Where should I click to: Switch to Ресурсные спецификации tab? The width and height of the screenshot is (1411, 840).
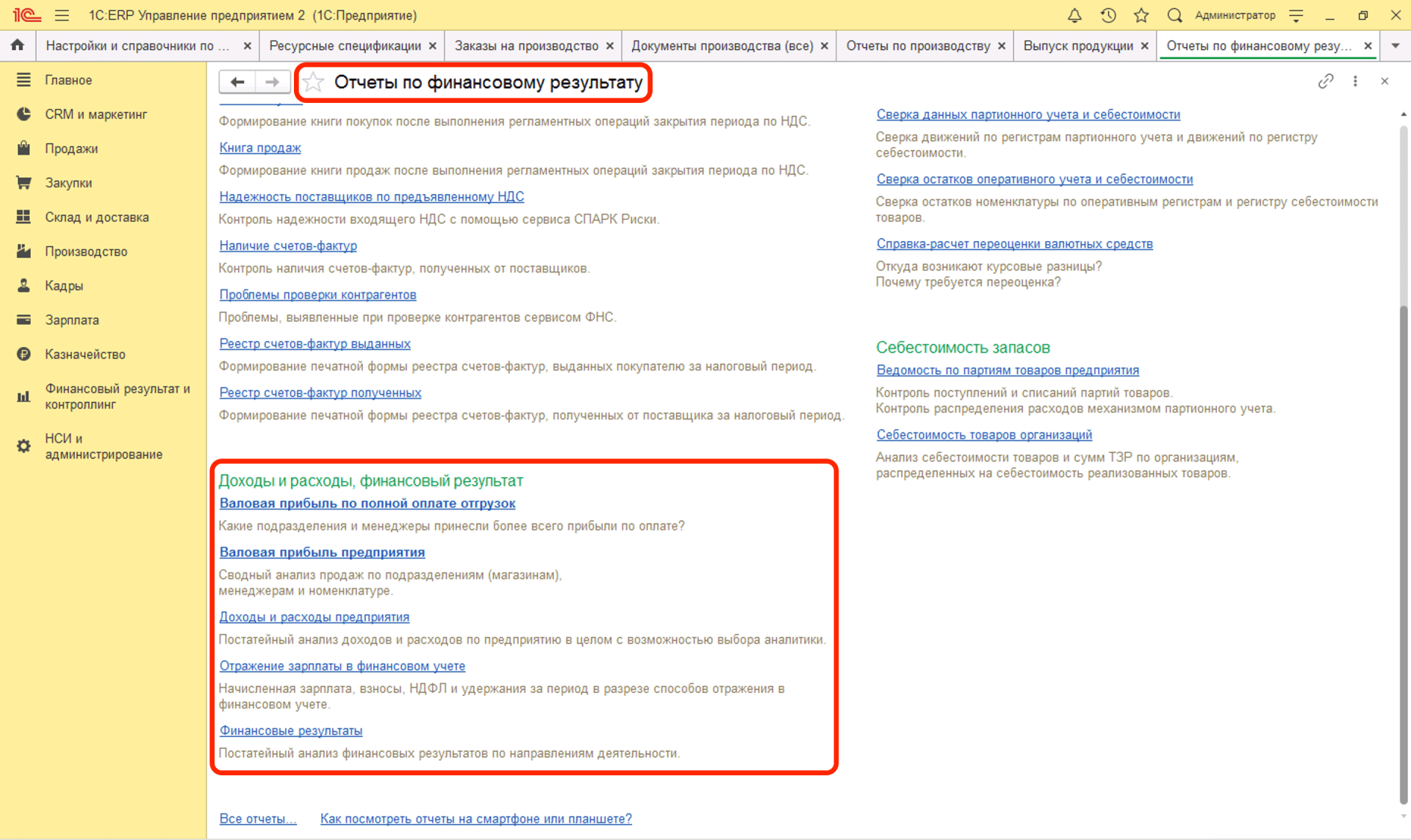pyautogui.click(x=345, y=46)
